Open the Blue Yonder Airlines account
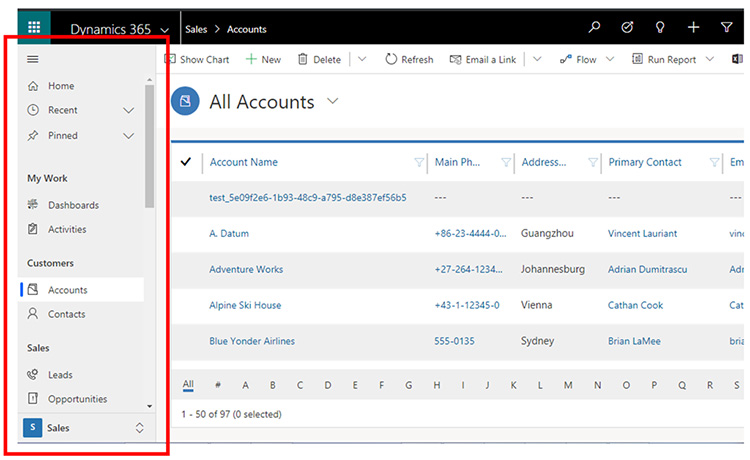 point(252,341)
